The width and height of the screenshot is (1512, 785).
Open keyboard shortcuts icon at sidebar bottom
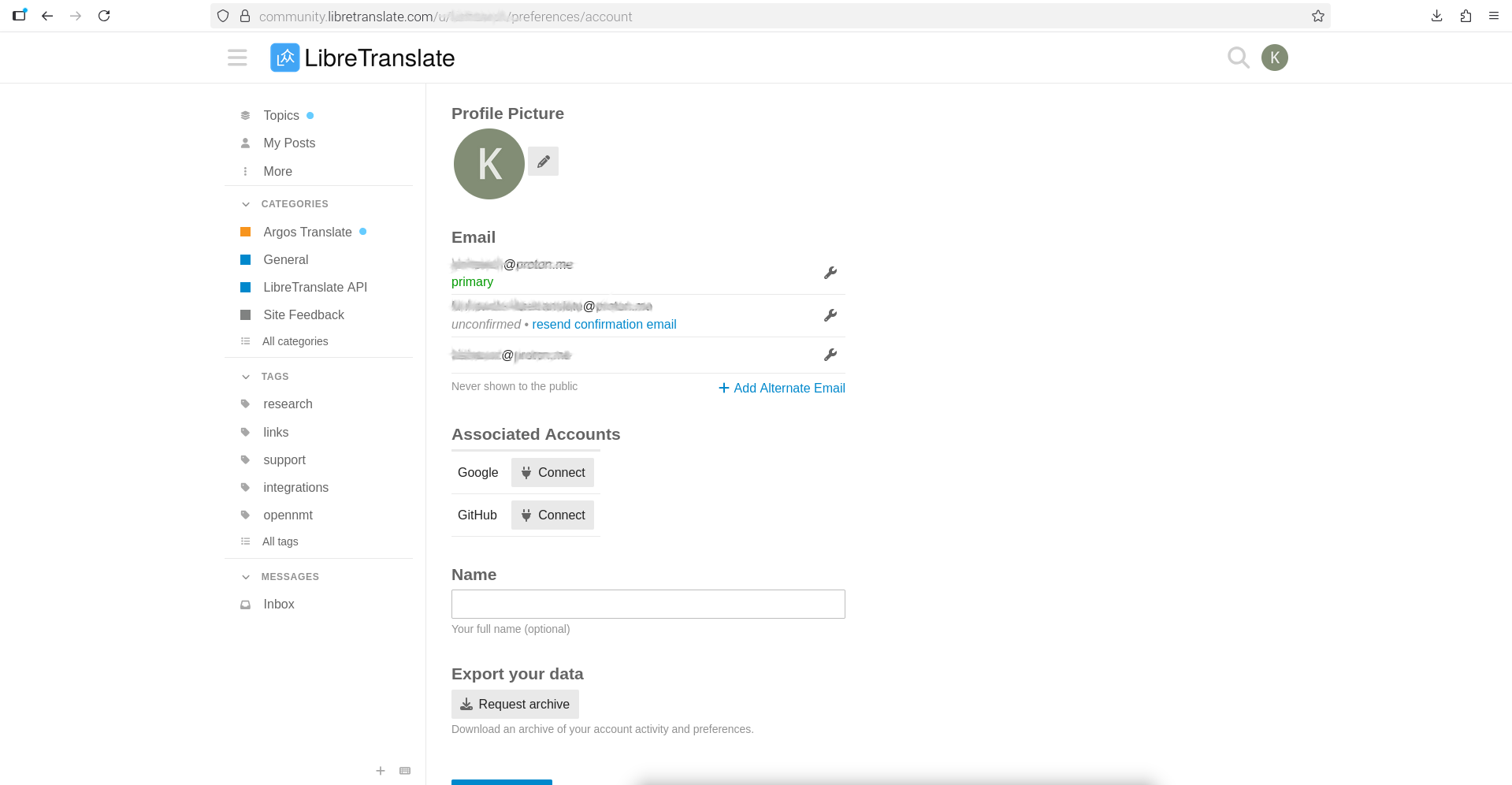(405, 771)
